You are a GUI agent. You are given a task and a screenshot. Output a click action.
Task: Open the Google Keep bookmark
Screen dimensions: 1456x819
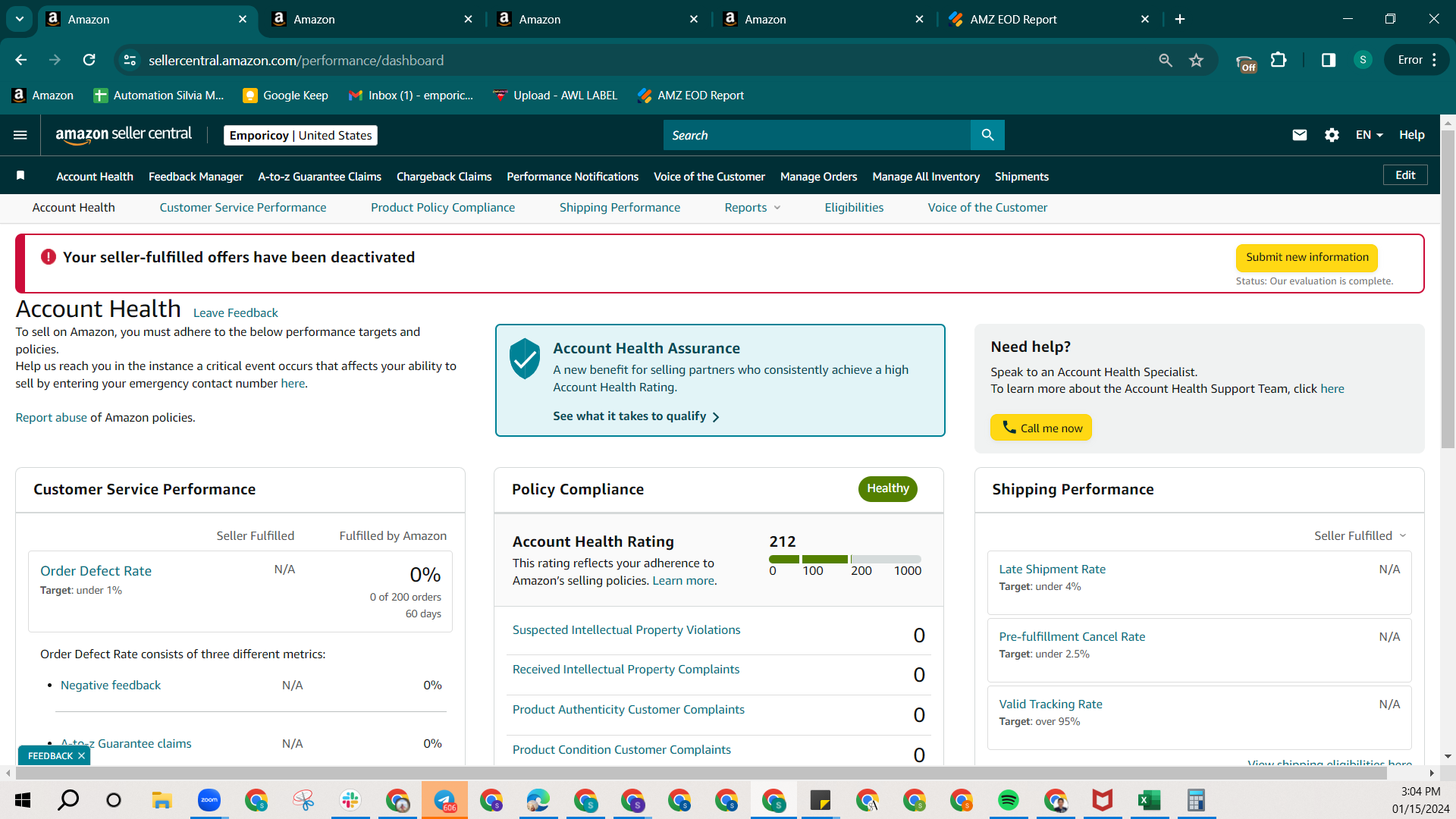[285, 96]
